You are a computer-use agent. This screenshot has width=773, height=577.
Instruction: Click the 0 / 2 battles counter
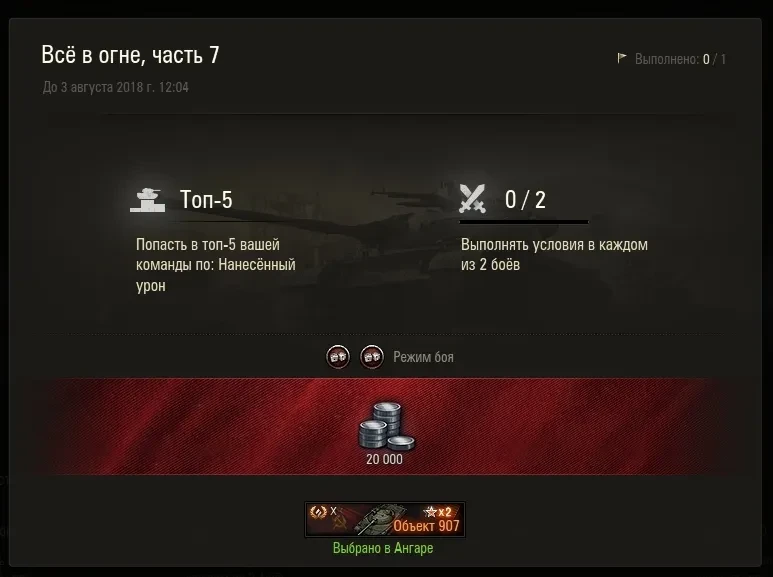[525, 200]
